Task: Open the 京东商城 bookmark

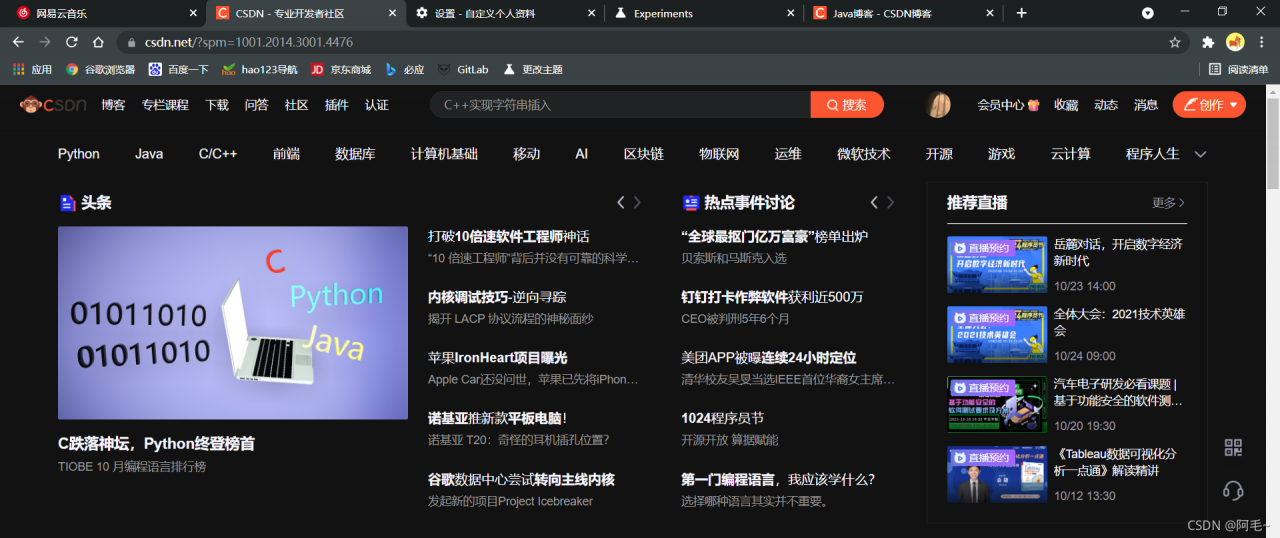Action: tap(341, 70)
